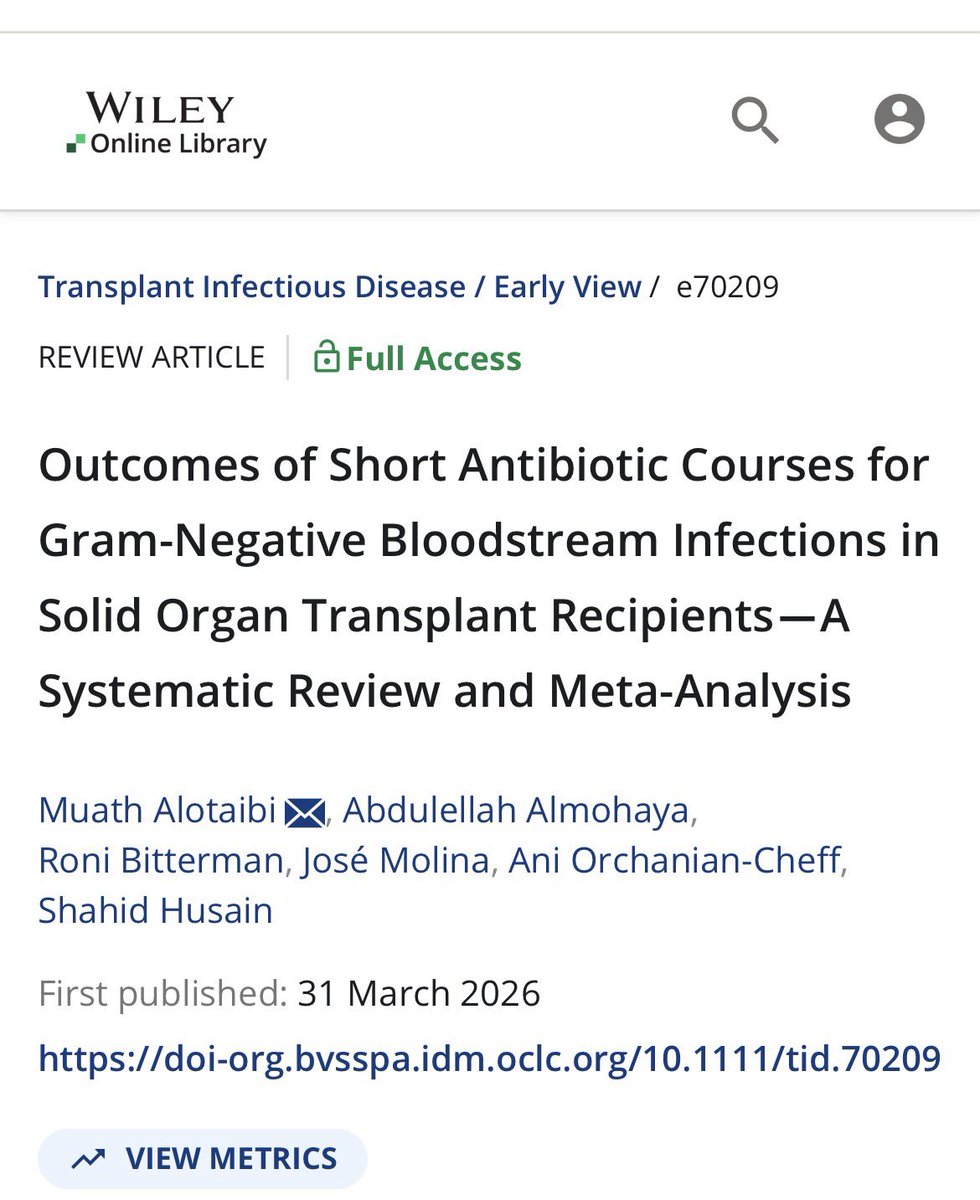Click the VIEW METRICS button
This screenshot has width=980, height=1200.
(203, 1159)
